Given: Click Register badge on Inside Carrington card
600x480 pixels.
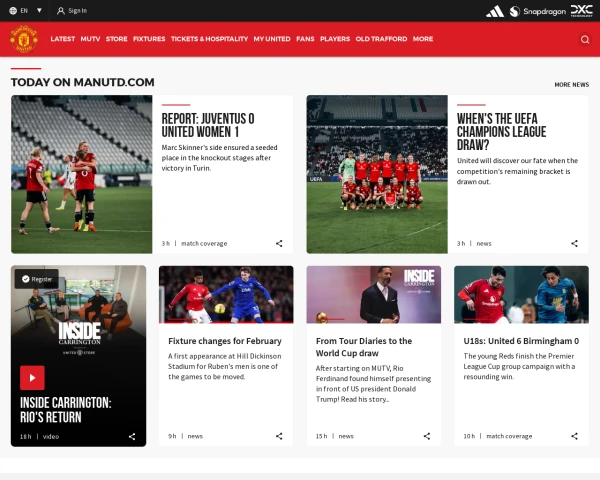Looking at the screenshot, I should tap(37, 279).
